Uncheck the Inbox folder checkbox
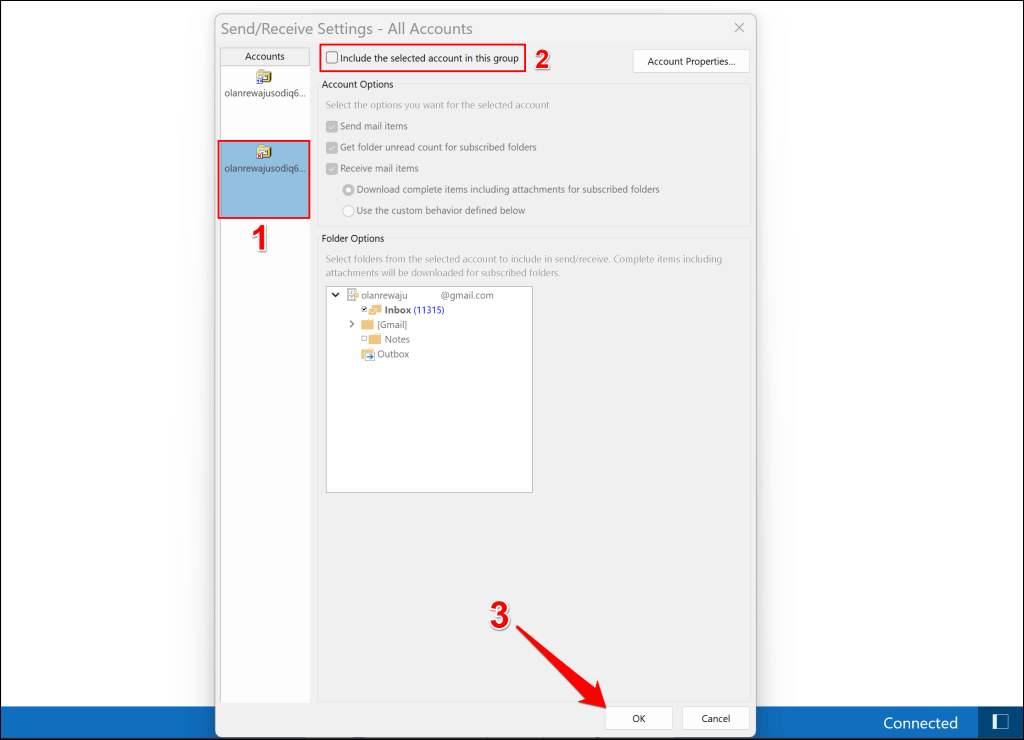Image resolution: width=1024 pixels, height=740 pixels. 364,310
